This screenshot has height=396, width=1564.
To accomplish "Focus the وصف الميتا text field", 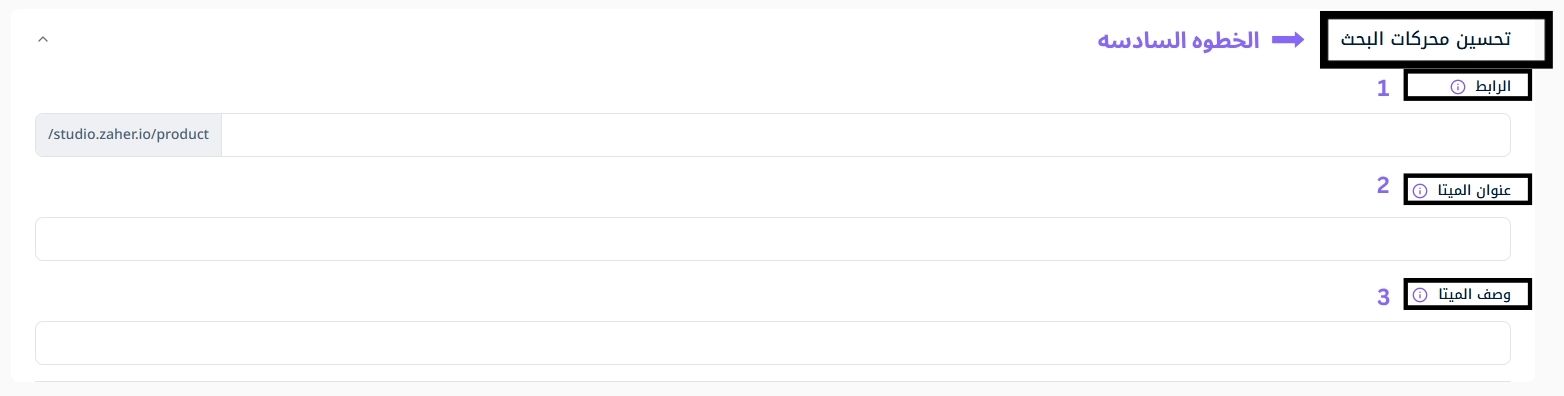I will pyautogui.click(x=772, y=343).
